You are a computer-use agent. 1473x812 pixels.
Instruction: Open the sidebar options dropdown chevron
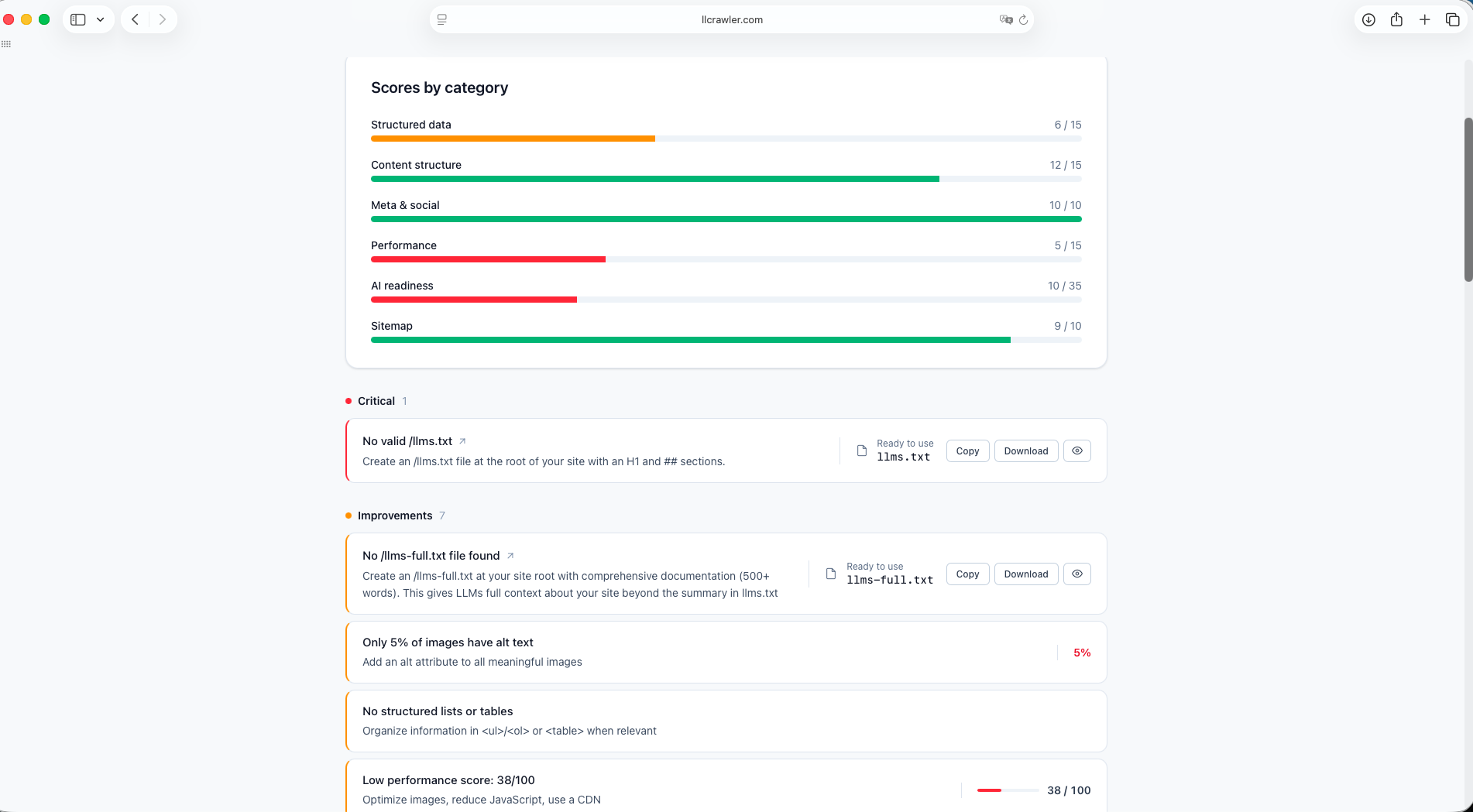(x=101, y=19)
